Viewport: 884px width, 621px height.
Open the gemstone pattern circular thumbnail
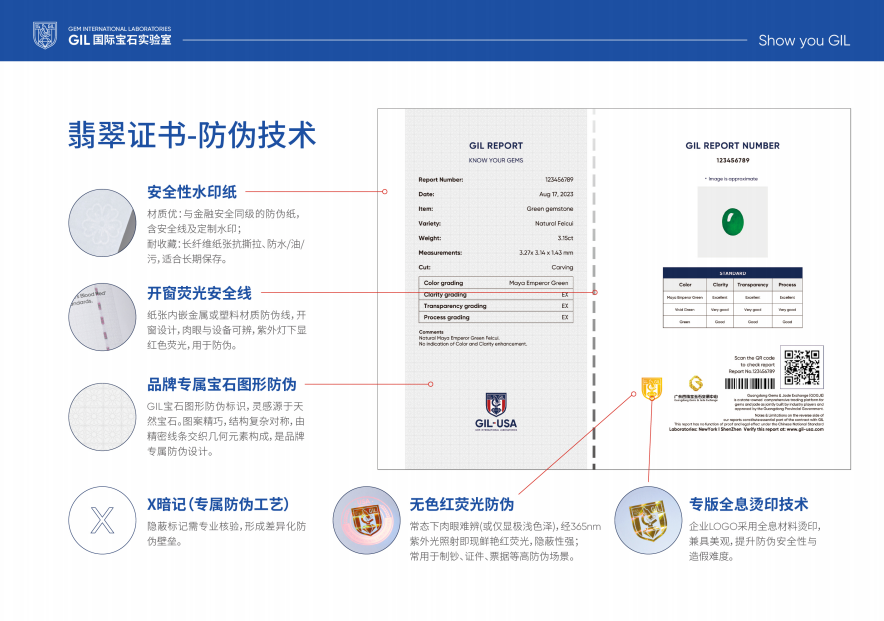102,416
